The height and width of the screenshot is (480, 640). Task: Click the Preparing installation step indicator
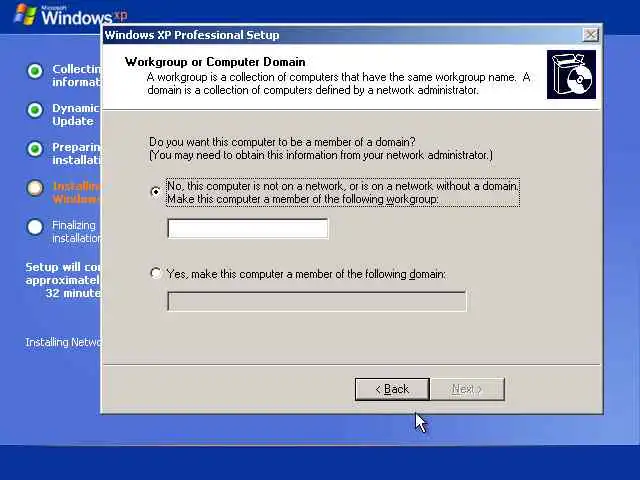35,149
